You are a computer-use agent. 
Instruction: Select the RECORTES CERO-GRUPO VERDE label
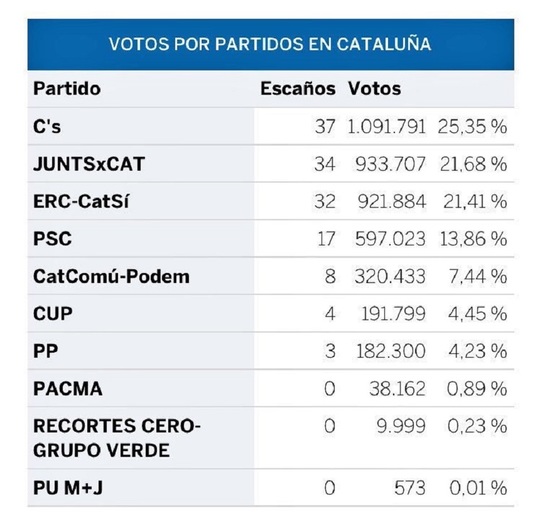pos(117,438)
